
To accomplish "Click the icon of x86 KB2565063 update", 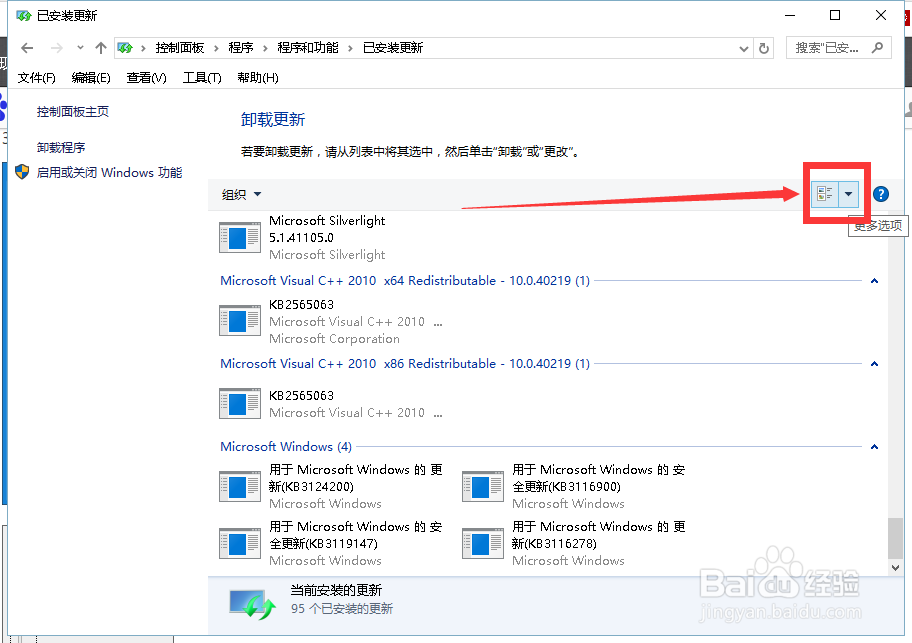I will pos(240,403).
